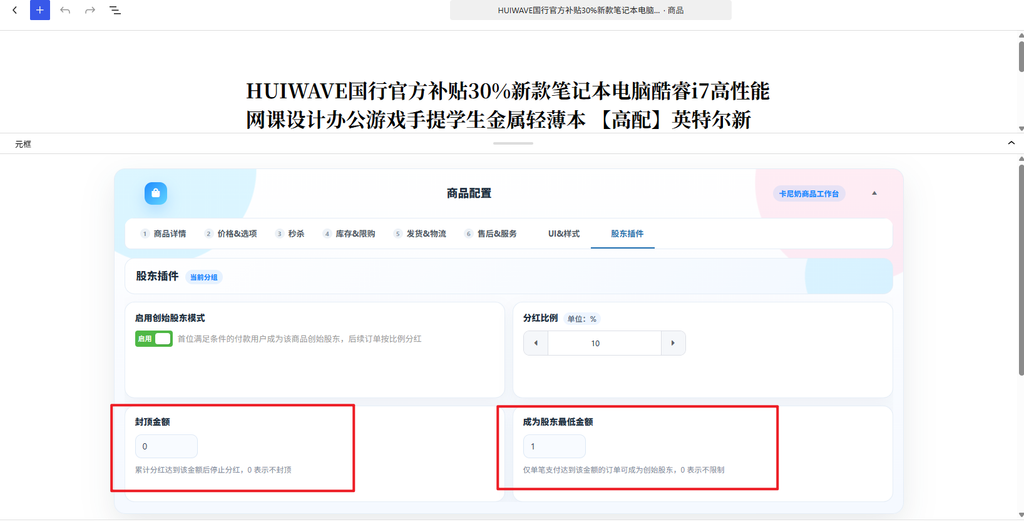Image resolution: width=1024 pixels, height=524 pixels.
Task: Collapse the 商品配置 panel triangle
Action: pyautogui.click(x=874, y=193)
